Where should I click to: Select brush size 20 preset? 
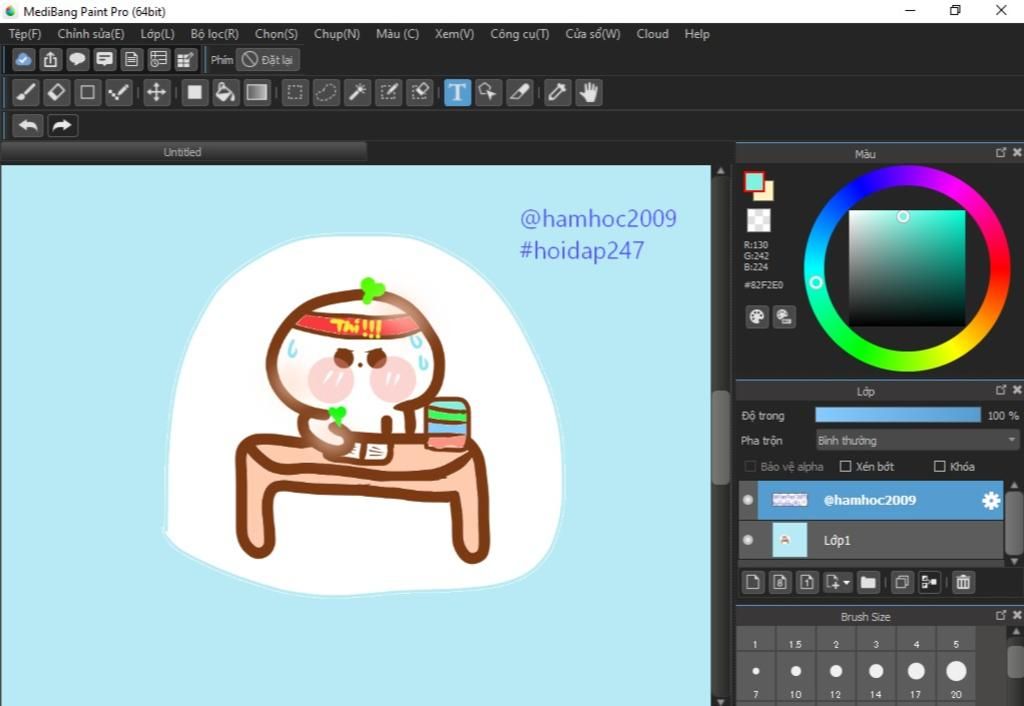pos(956,671)
